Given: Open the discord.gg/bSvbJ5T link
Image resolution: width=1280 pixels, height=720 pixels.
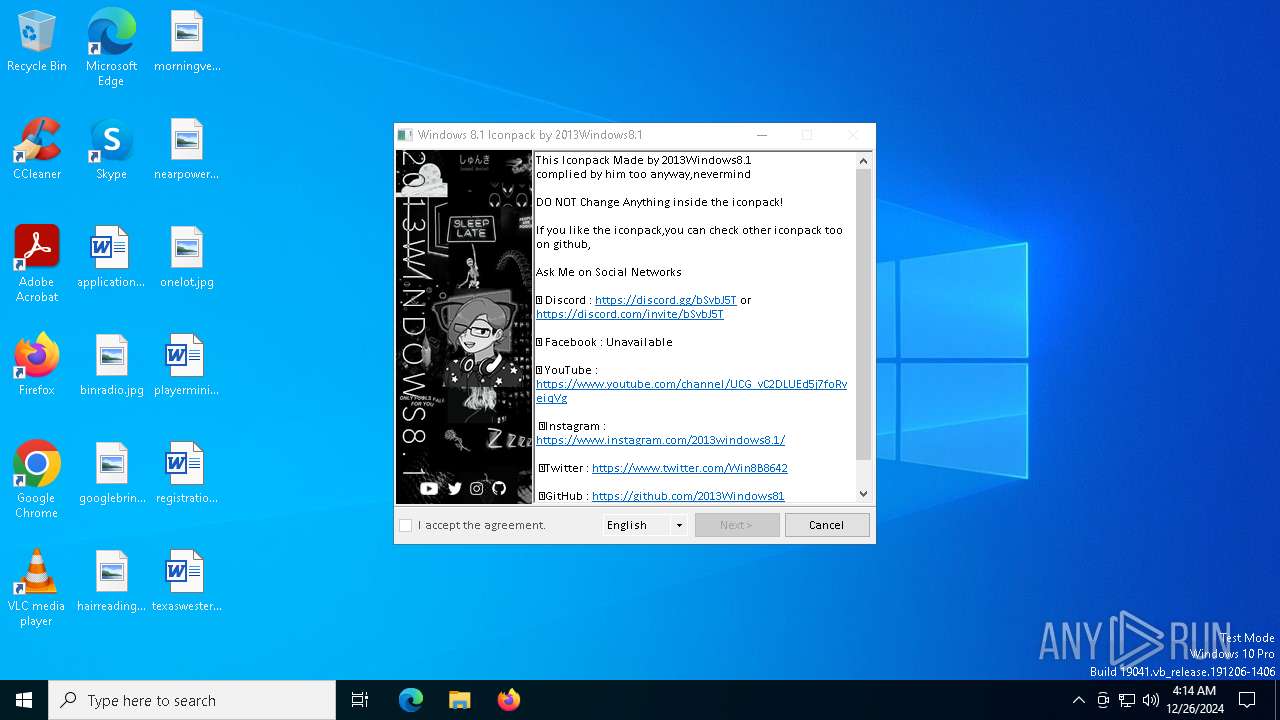Looking at the screenshot, I should [x=666, y=300].
